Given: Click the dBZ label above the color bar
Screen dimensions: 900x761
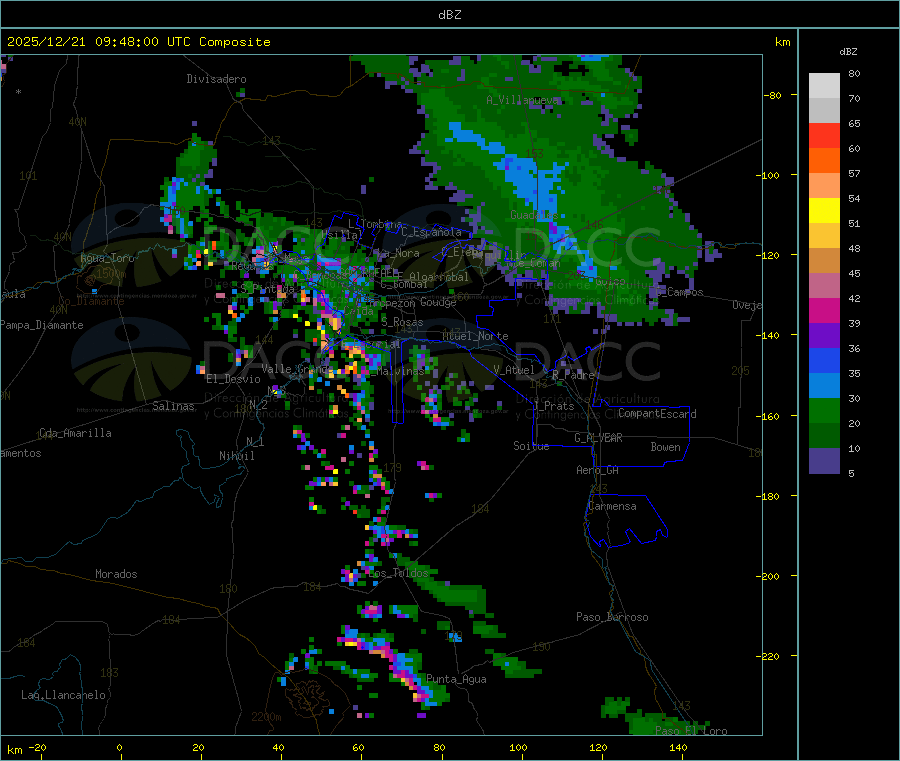Looking at the screenshot, I should tap(848, 52).
